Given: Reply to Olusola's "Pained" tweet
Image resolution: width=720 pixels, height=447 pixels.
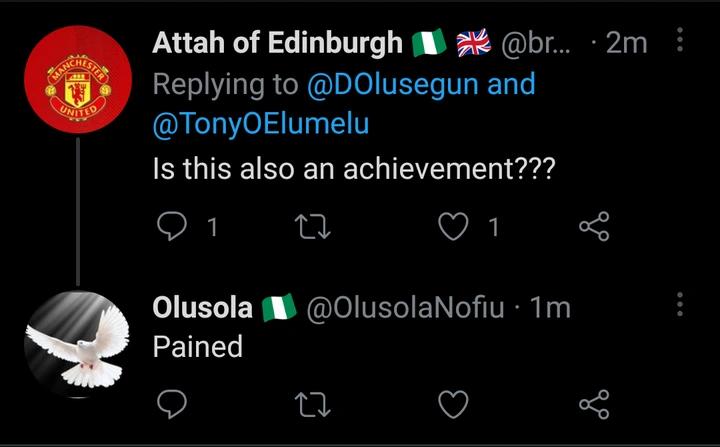Looking at the screenshot, I should (172, 404).
